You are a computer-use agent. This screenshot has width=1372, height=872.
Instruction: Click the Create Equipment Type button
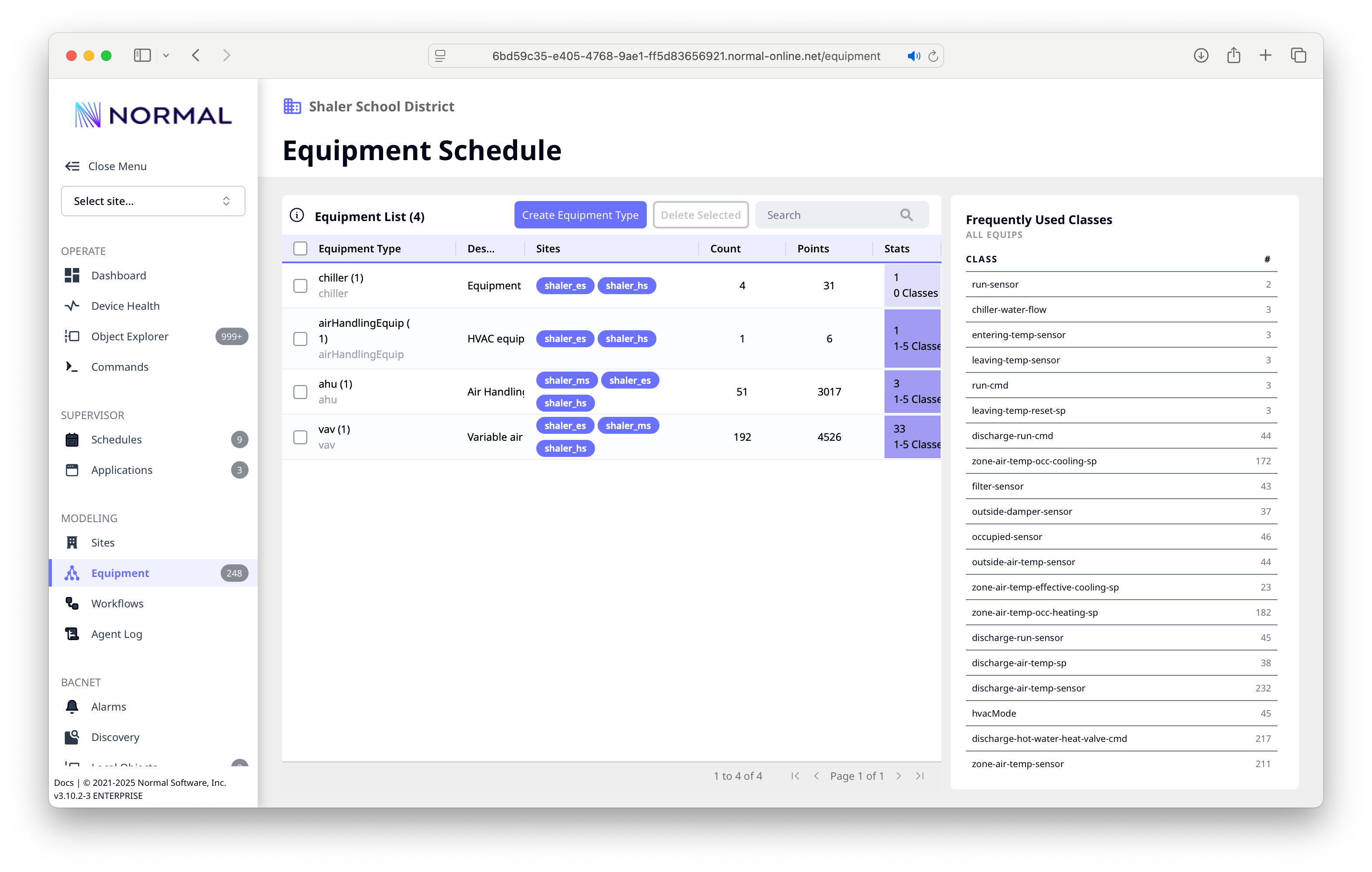tap(580, 215)
